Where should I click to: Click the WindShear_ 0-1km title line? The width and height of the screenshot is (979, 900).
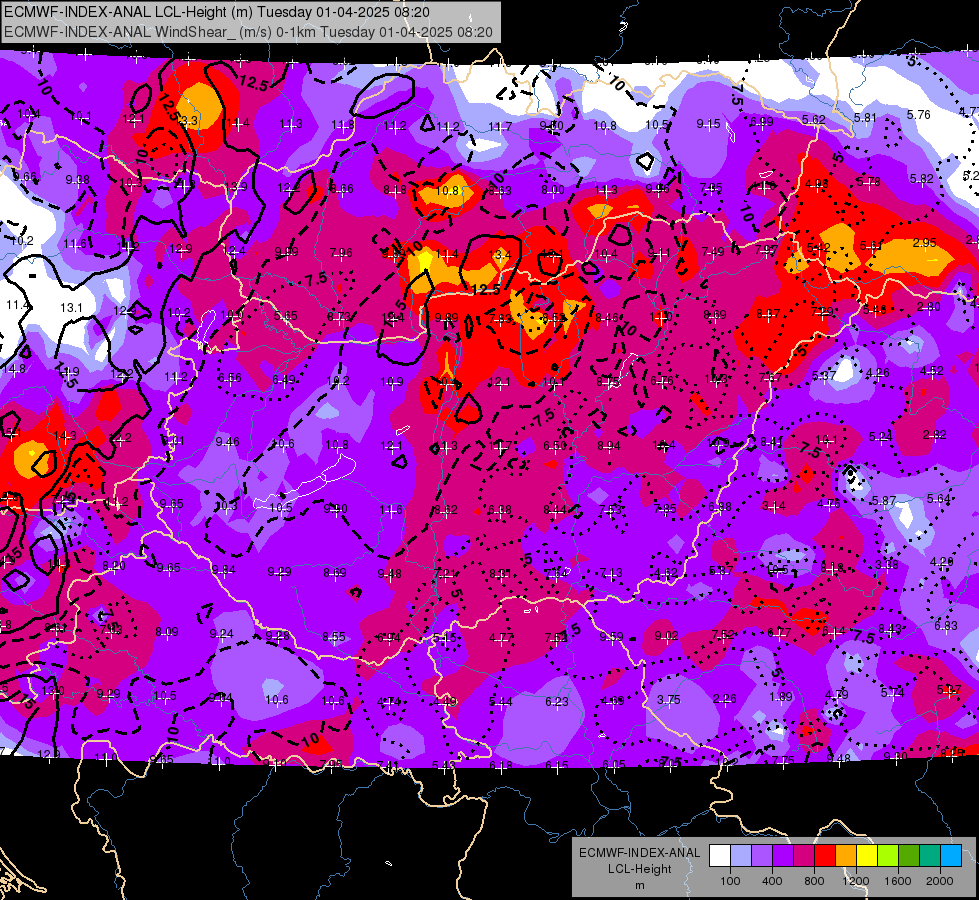coord(248,32)
